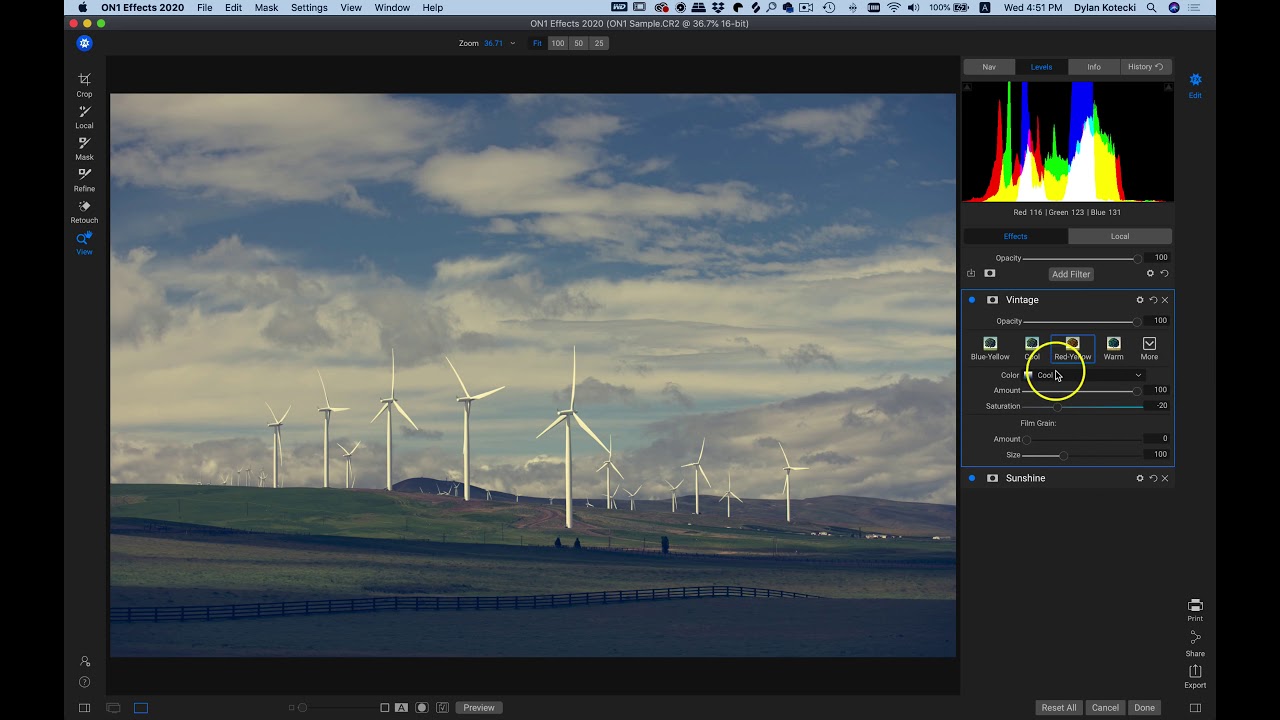Click the Done button
The width and height of the screenshot is (1280, 720).
pyautogui.click(x=1144, y=707)
